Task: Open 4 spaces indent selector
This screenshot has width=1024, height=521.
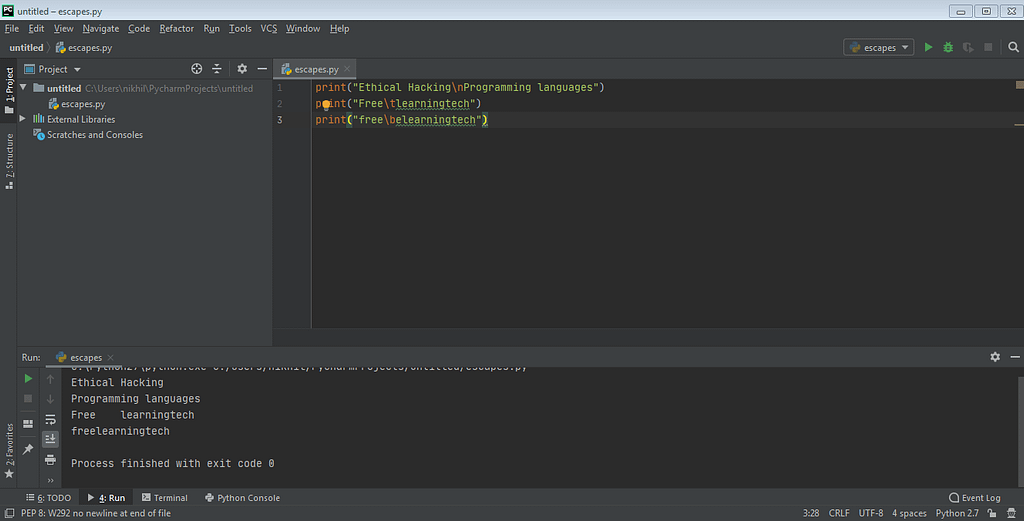Action: (x=909, y=513)
